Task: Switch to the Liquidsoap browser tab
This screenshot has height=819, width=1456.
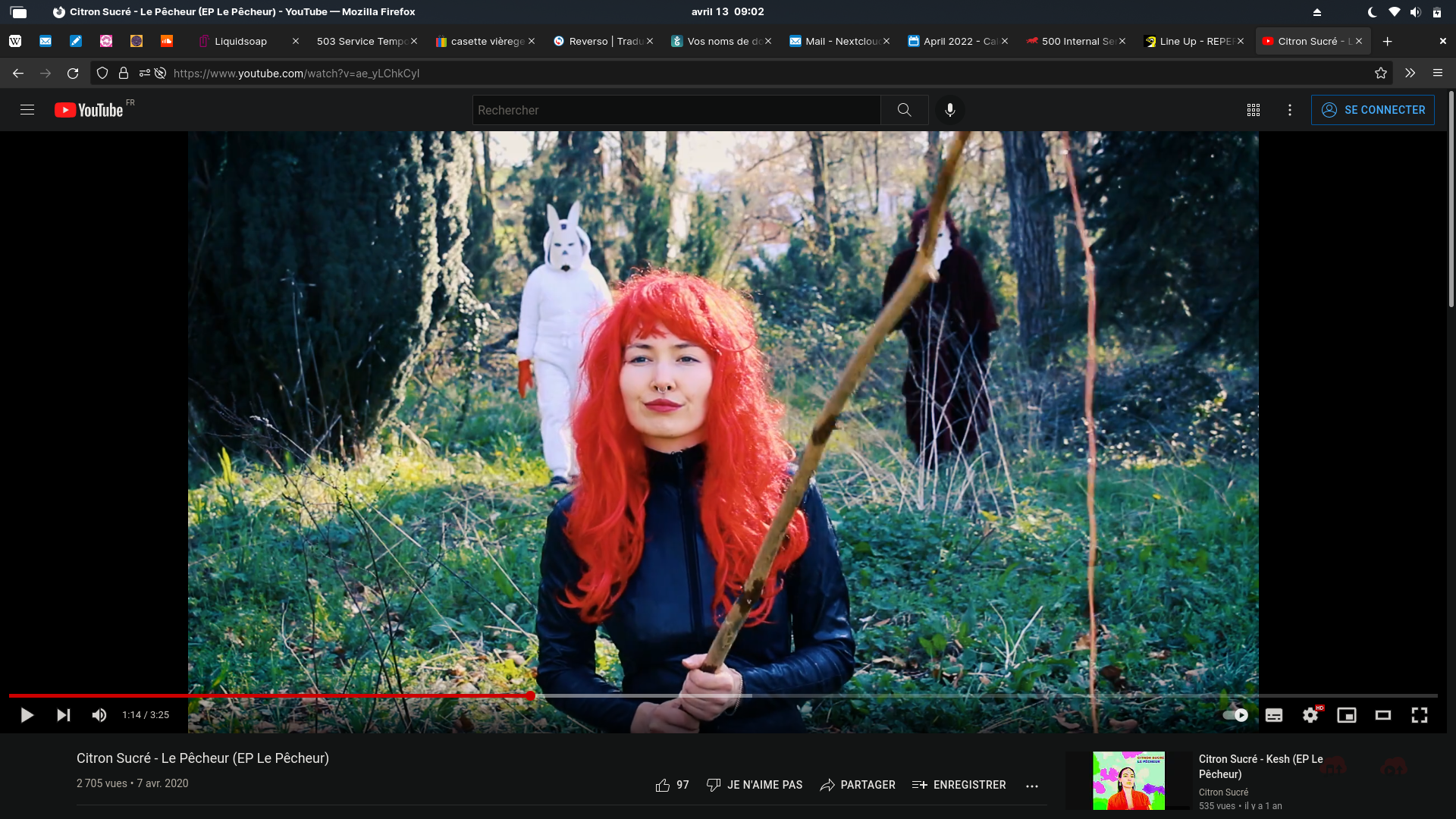Action: 240,41
